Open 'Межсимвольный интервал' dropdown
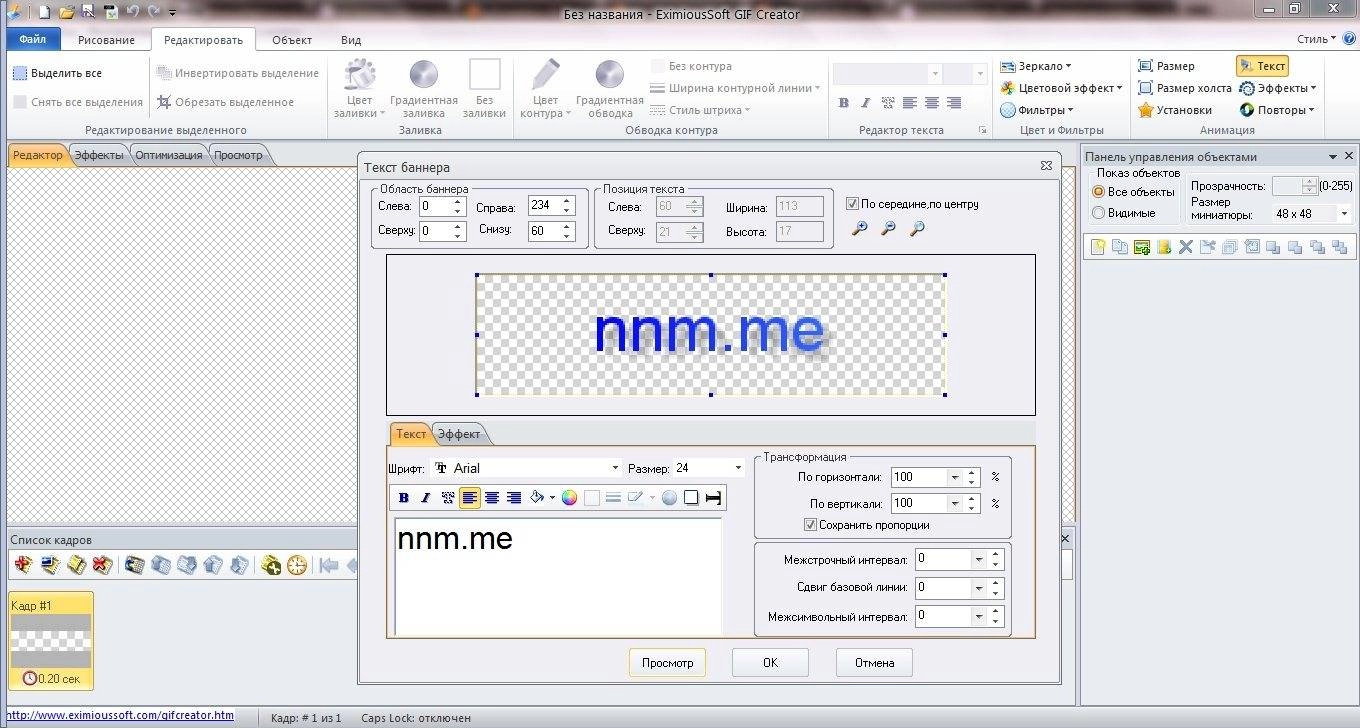Screen dimensions: 1360x728 coord(979,616)
